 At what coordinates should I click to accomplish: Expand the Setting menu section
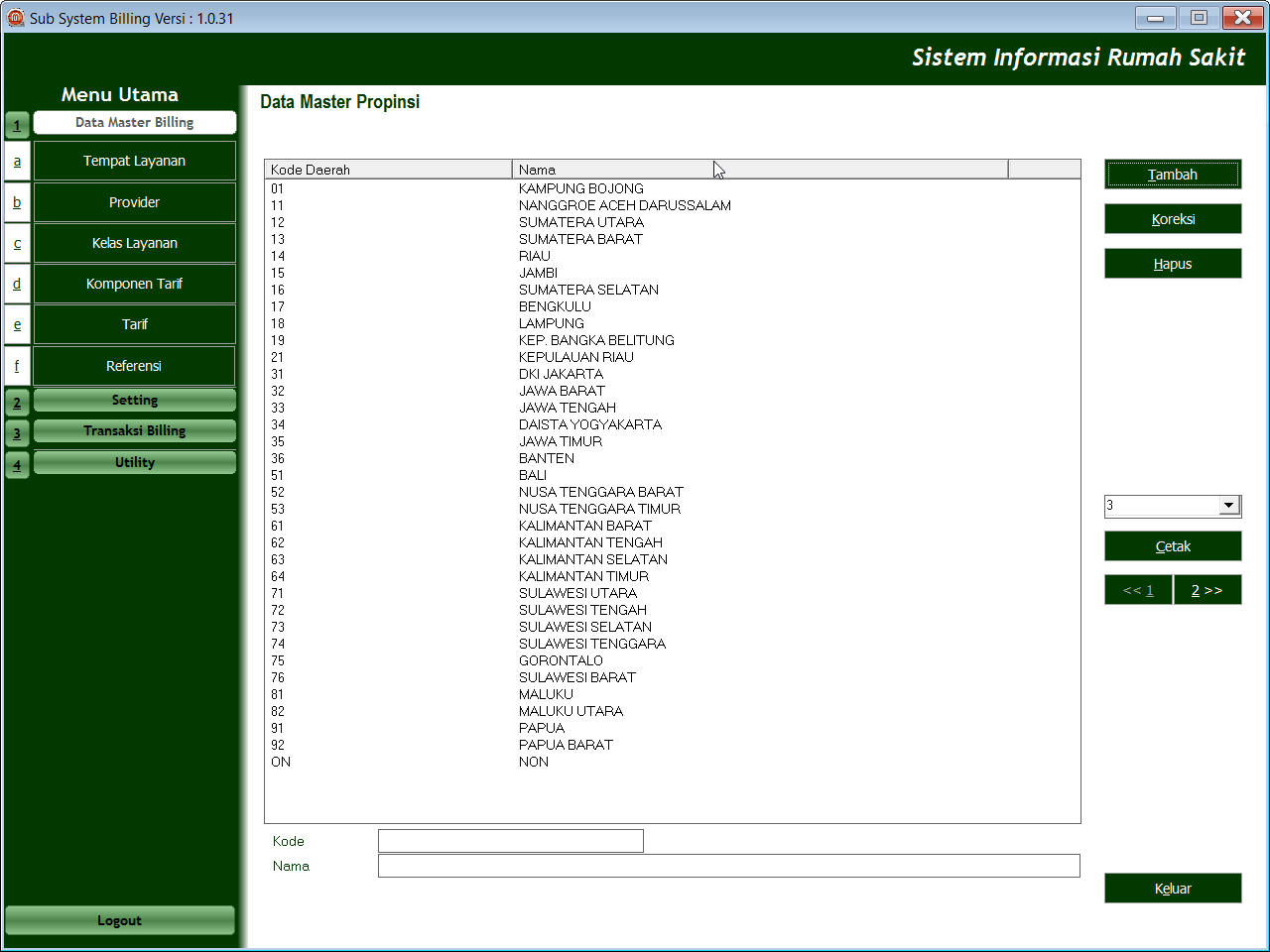click(134, 400)
